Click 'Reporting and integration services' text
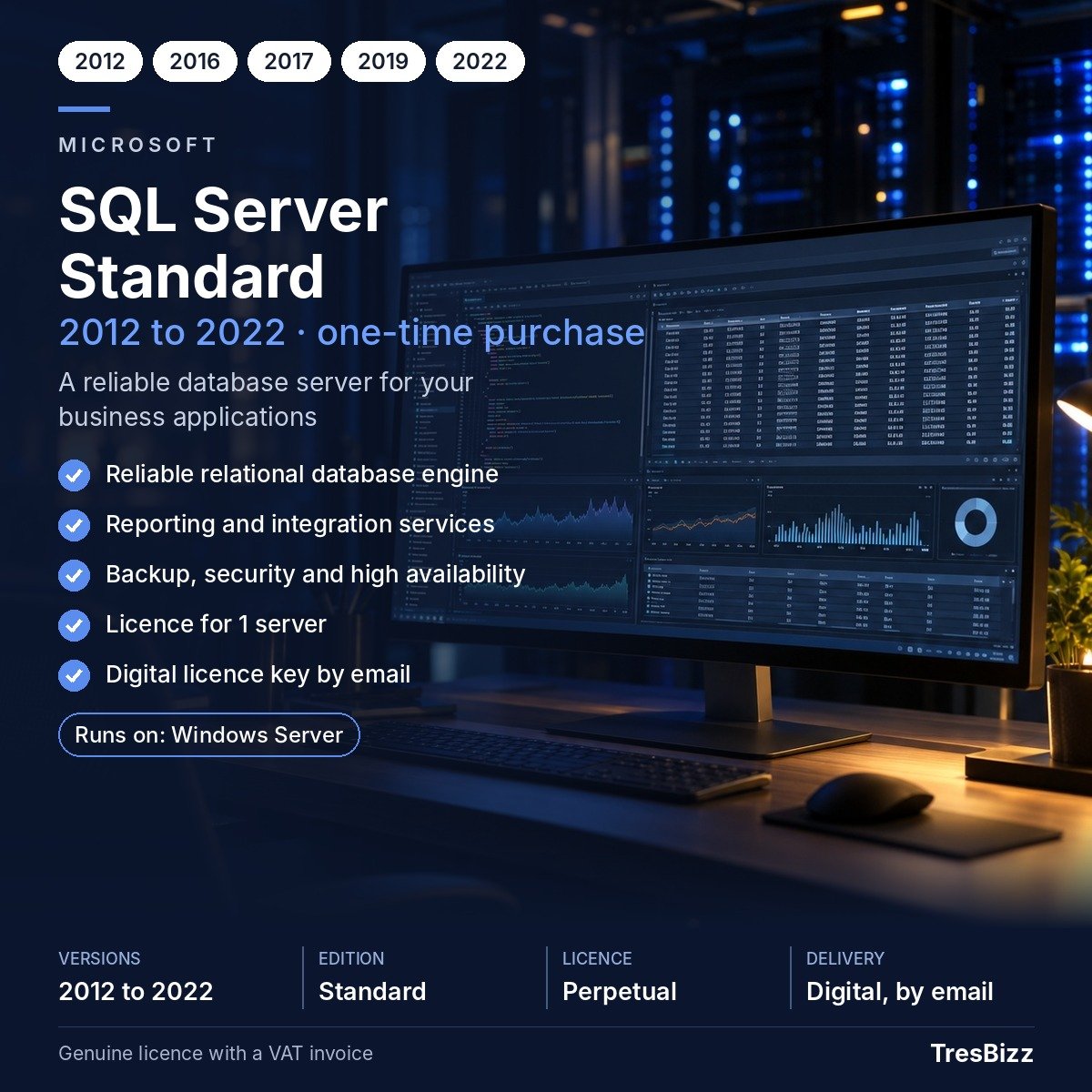The image size is (1092, 1092). (300, 524)
